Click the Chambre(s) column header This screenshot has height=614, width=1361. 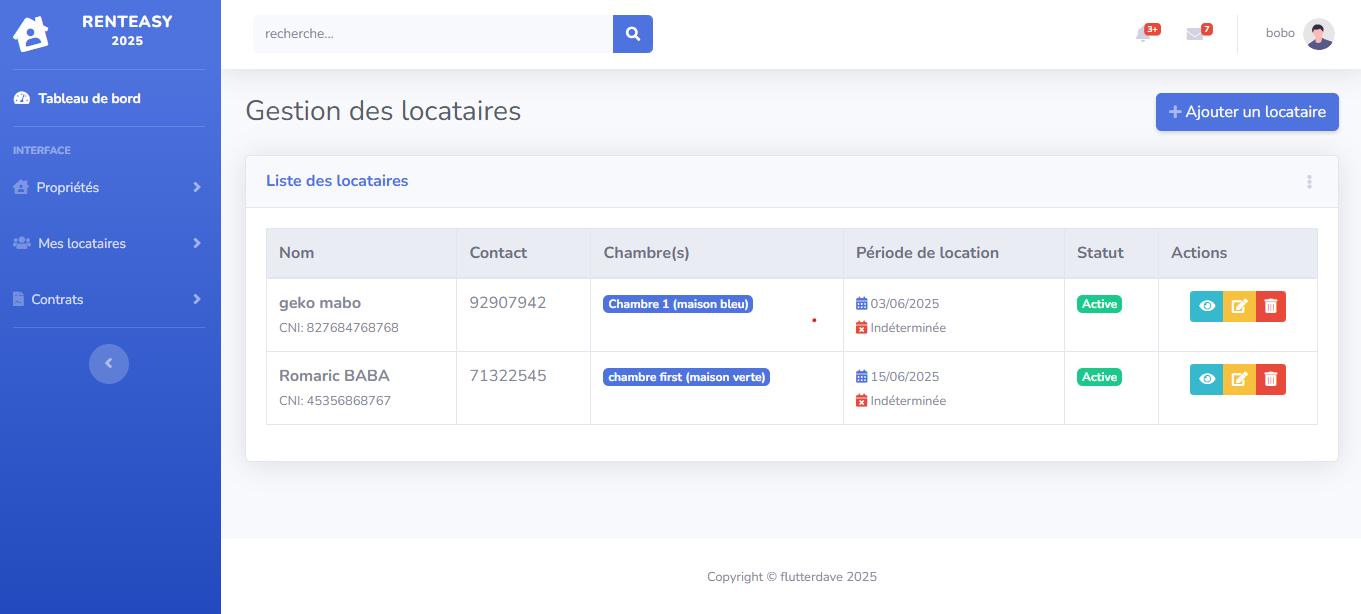click(717, 253)
